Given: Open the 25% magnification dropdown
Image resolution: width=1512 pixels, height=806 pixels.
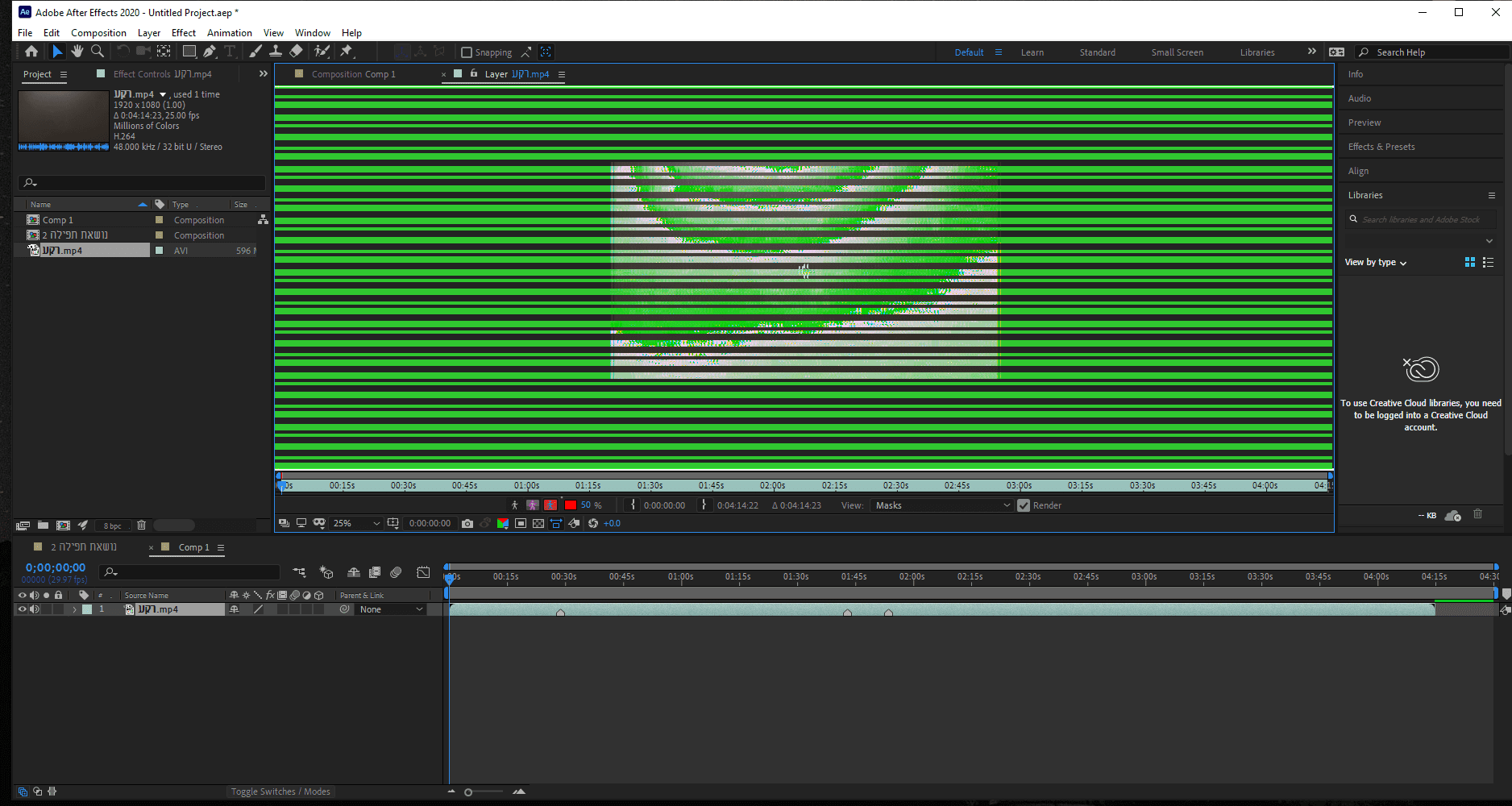Looking at the screenshot, I should point(355,524).
